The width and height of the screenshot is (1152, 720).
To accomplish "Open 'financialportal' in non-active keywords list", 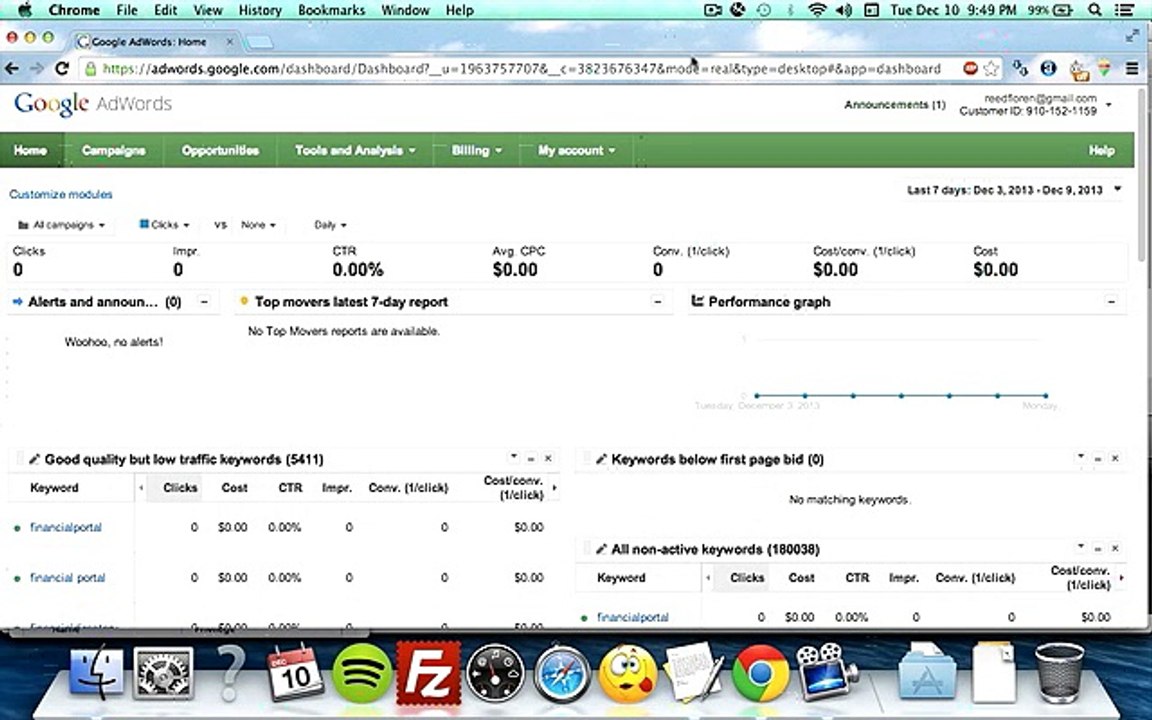I will [633, 617].
